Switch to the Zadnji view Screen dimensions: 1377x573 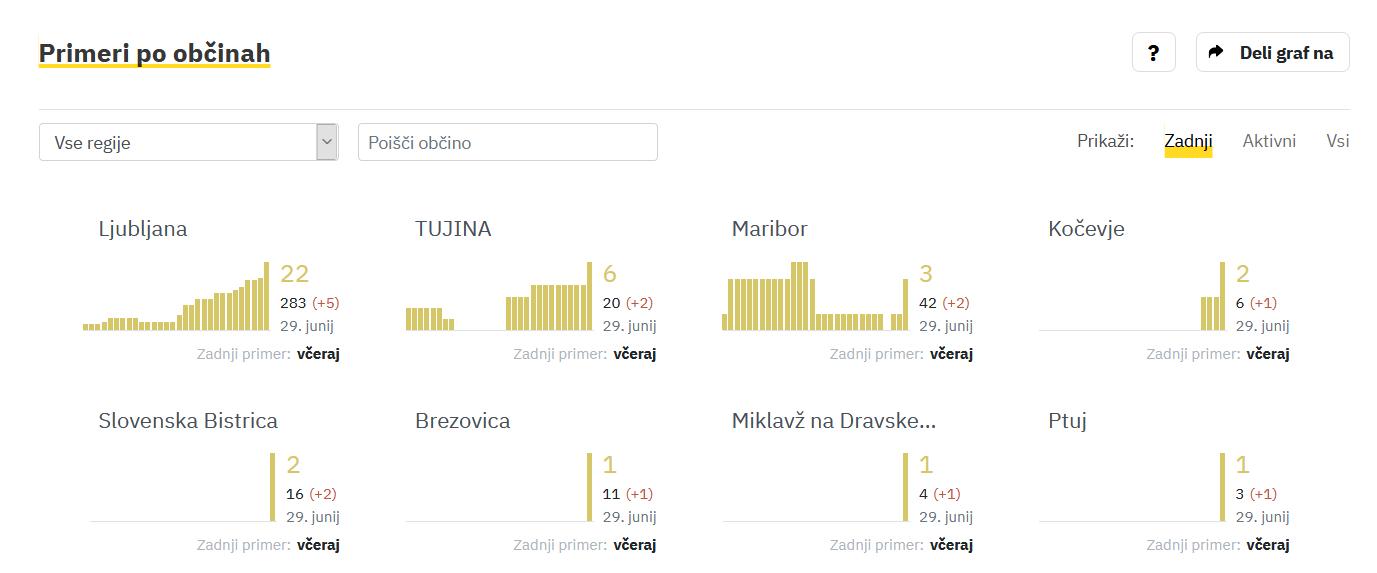pos(1188,141)
